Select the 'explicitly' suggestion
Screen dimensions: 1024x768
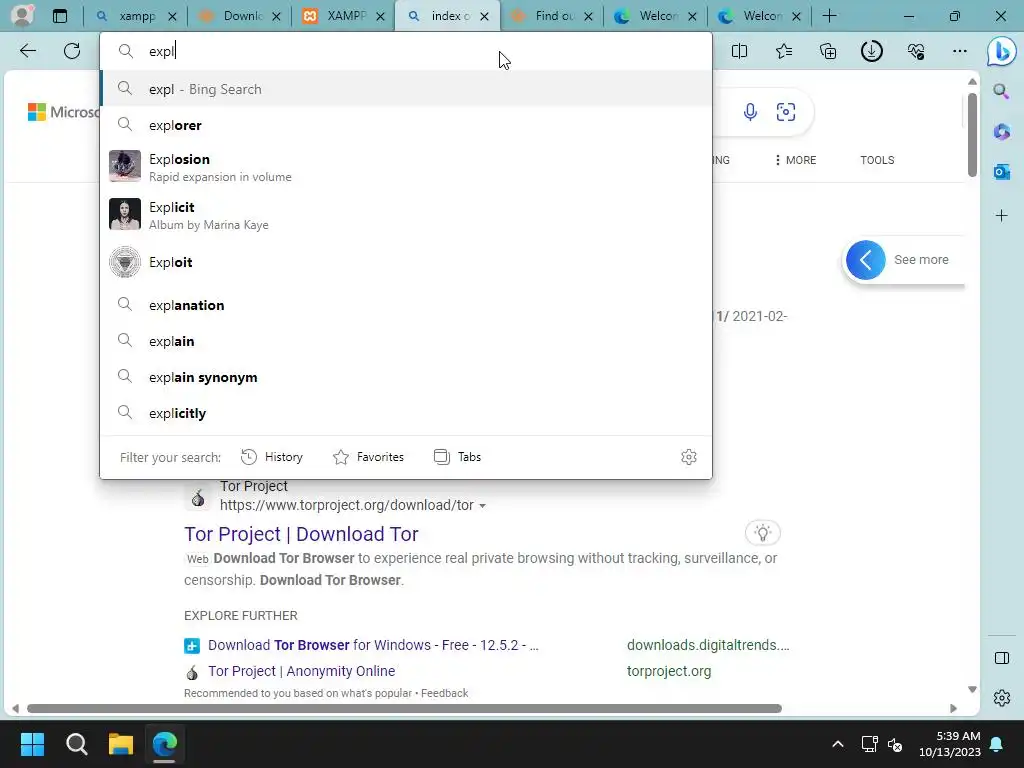406,413
